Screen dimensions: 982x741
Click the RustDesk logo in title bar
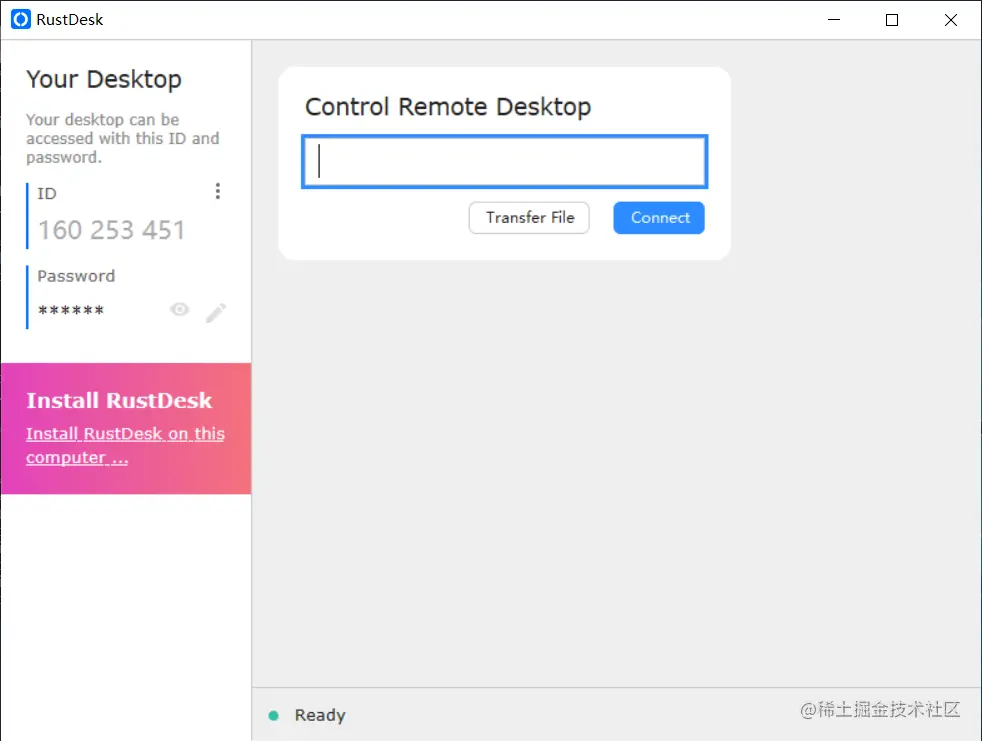21,19
